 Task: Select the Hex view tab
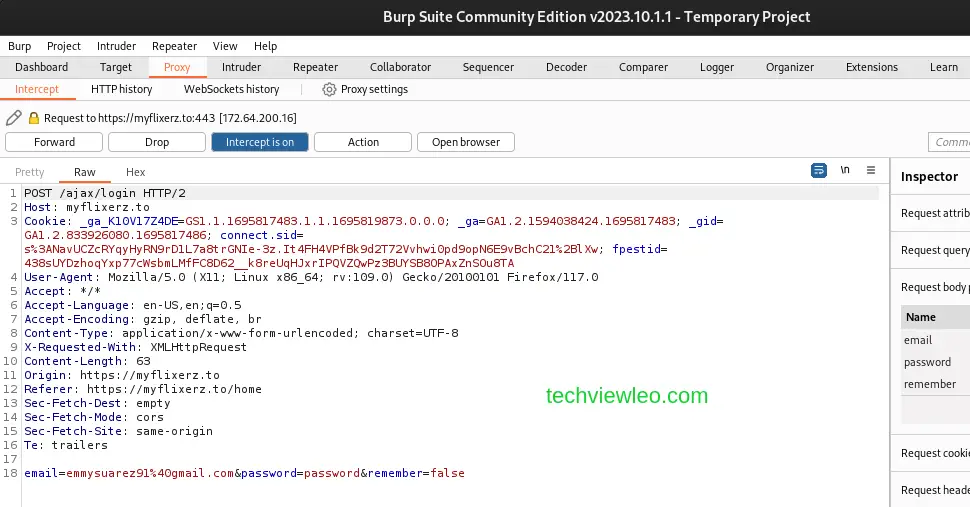[x=135, y=172]
